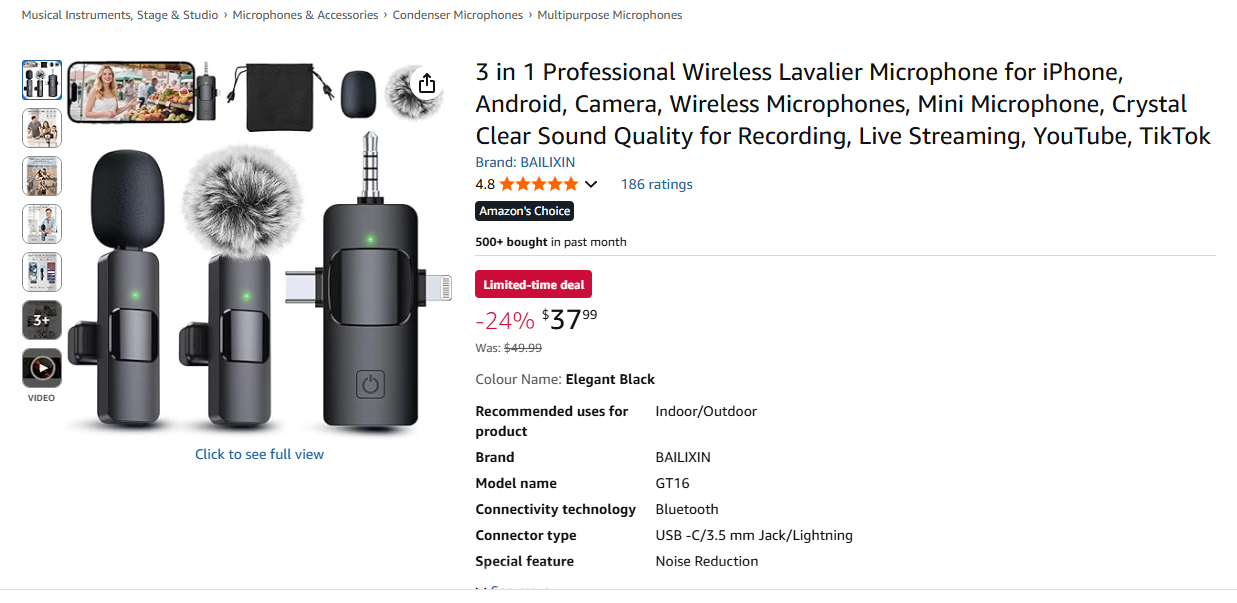Select the fifth gallery thumbnail
This screenshot has width=1237, height=603.
[x=41, y=271]
